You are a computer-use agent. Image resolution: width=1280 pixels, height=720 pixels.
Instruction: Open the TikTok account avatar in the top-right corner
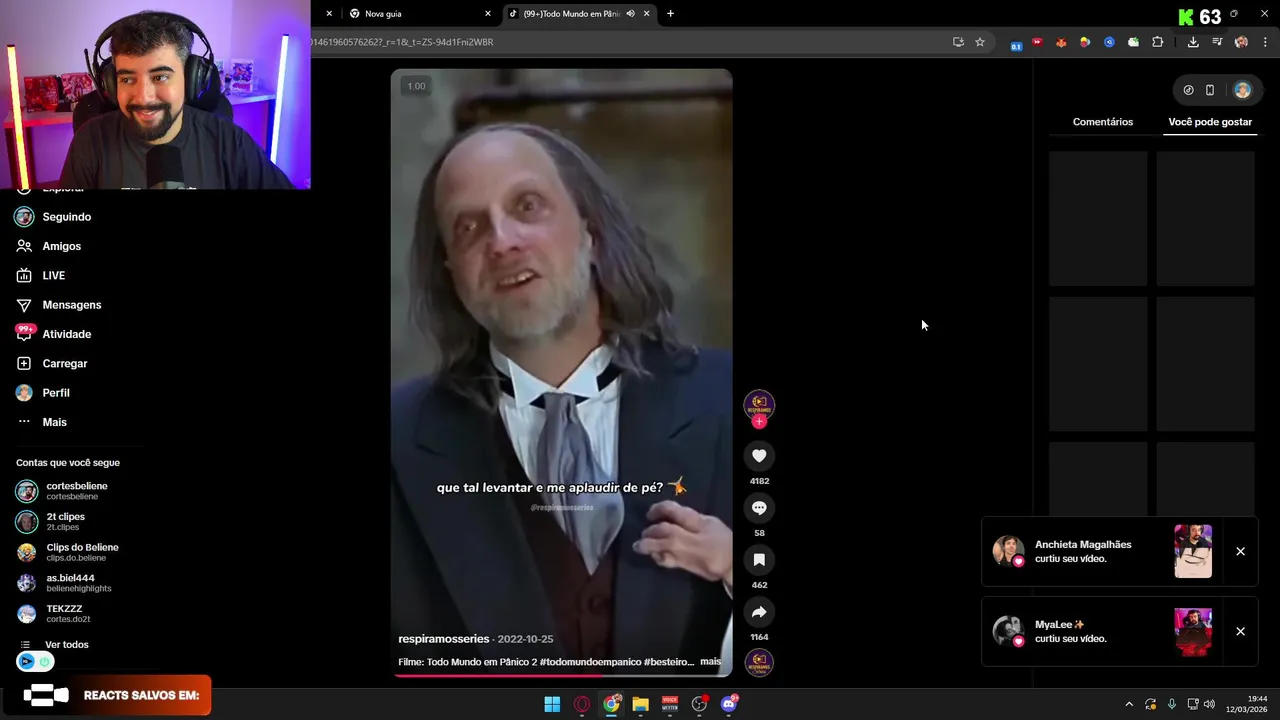1242,90
